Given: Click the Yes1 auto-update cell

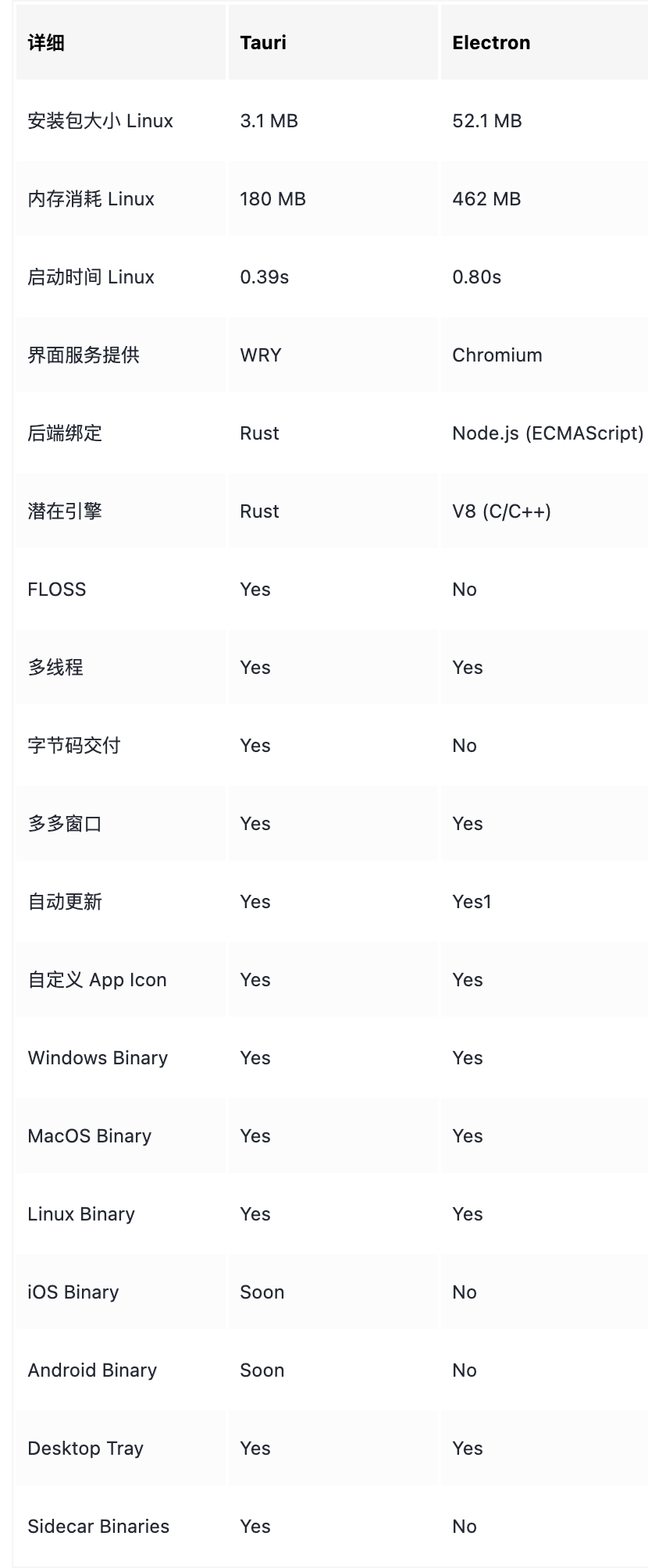Looking at the screenshot, I should tap(472, 902).
